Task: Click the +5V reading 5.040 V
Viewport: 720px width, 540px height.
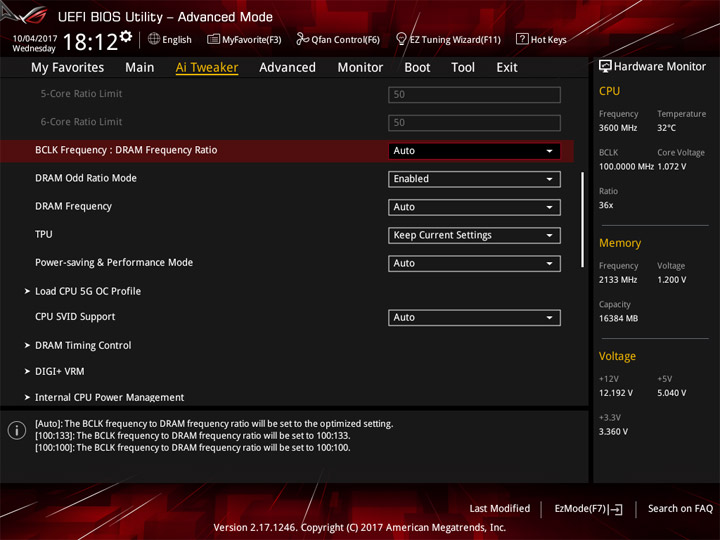Action: click(x=672, y=394)
